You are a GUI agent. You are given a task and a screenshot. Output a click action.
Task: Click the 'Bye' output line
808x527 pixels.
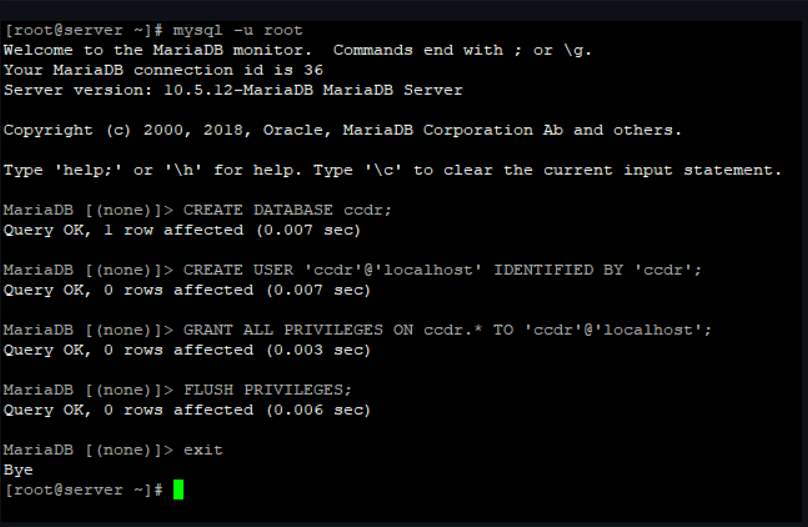click(18, 470)
